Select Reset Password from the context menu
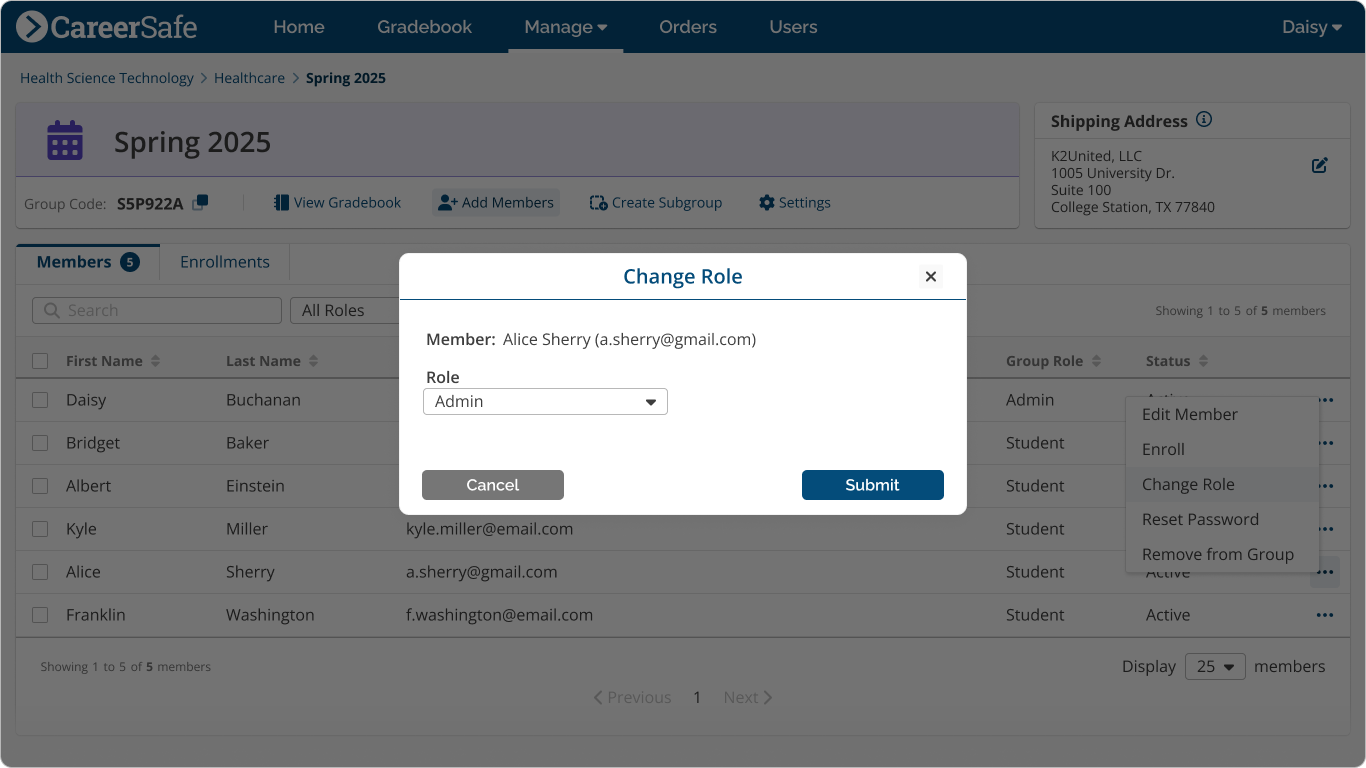Viewport: 1366px width, 768px height. (x=1200, y=519)
